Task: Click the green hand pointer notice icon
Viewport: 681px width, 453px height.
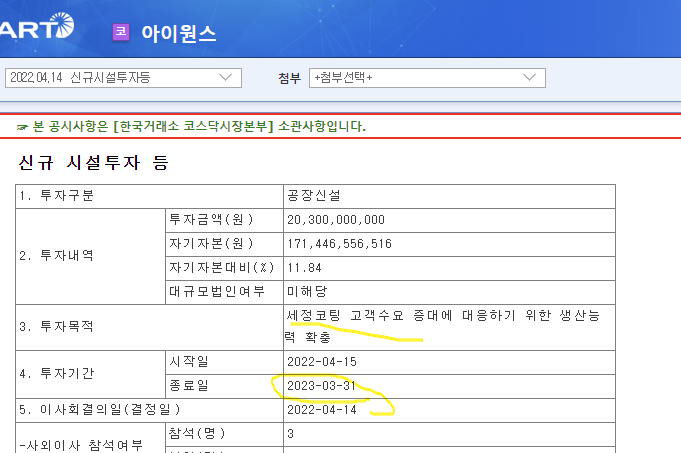Action: pyautogui.click(x=22, y=127)
